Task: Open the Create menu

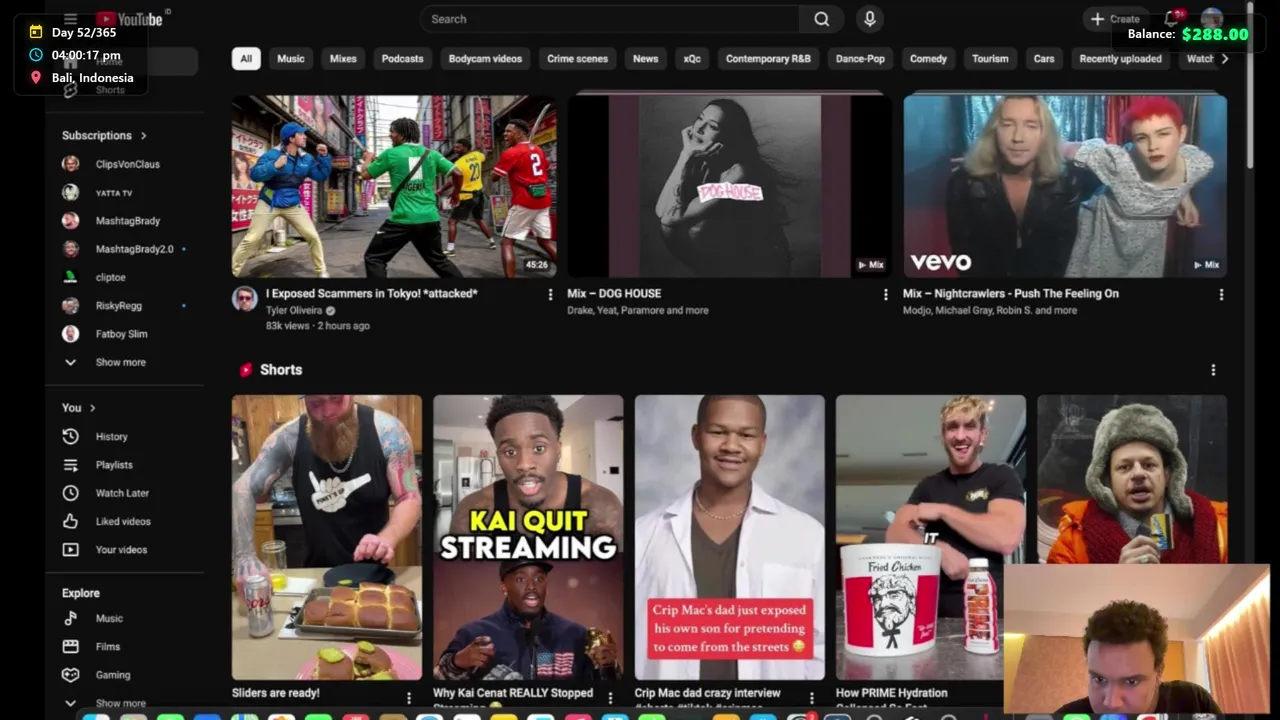Action: coord(1115,19)
